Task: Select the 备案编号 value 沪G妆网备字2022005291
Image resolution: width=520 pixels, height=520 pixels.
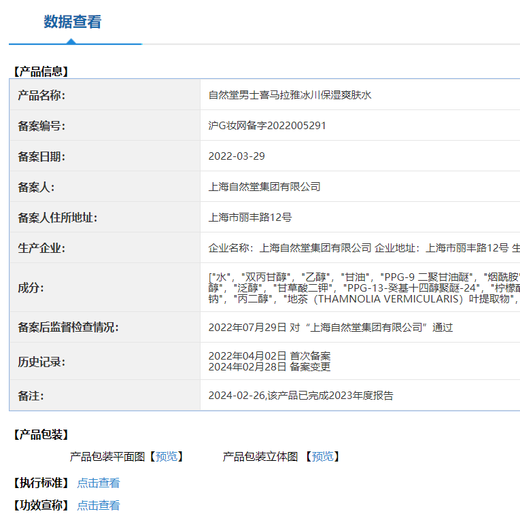Action: [x=267, y=126]
